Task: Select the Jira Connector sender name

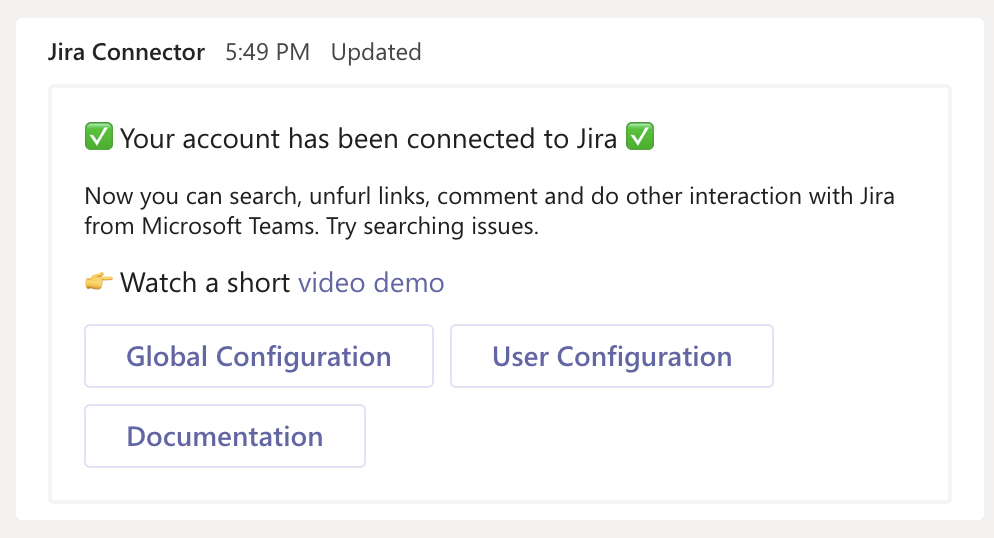Action: pyautogui.click(x=126, y=52)
